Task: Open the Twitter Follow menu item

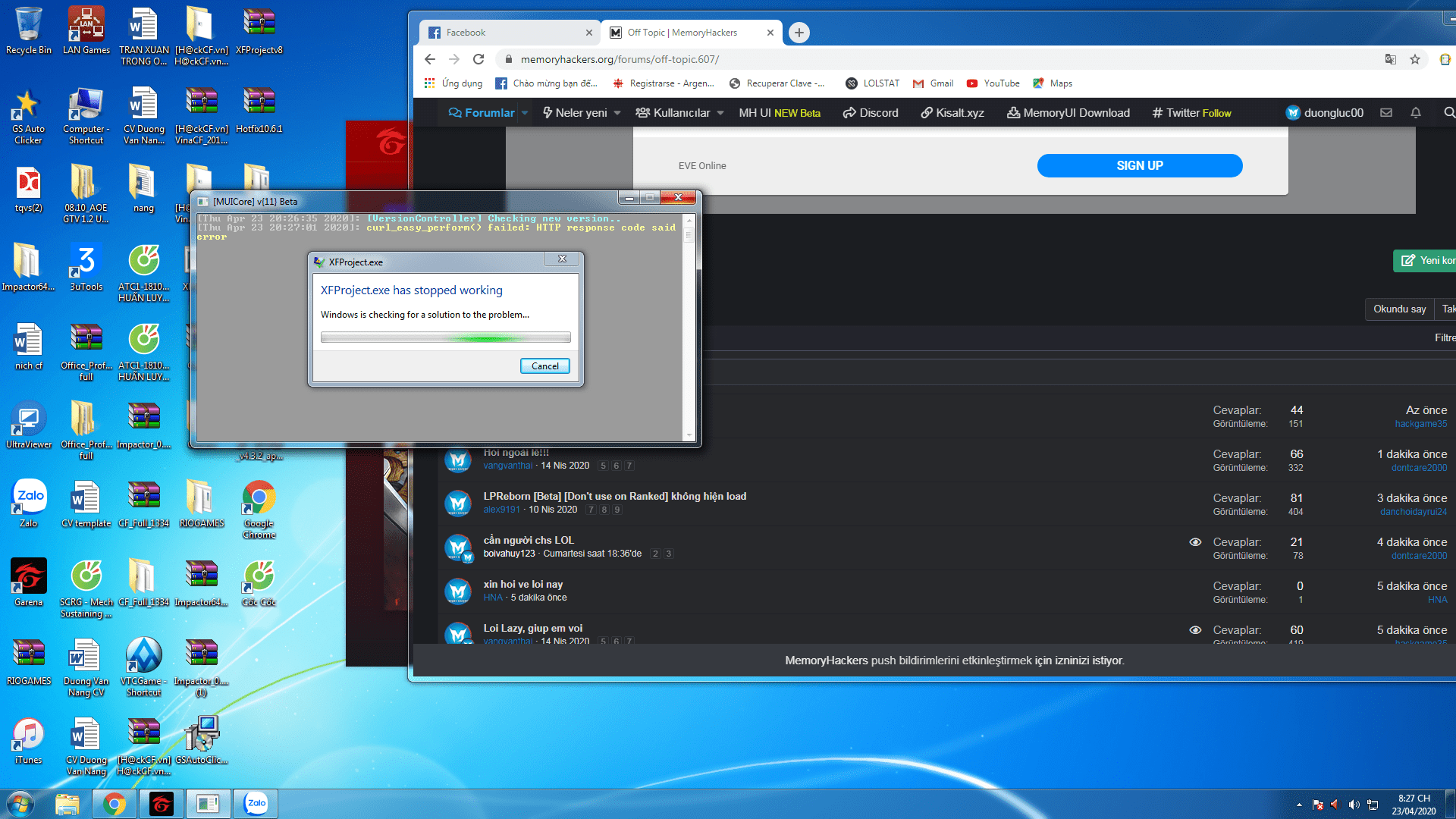Action: coord(1191,113)
